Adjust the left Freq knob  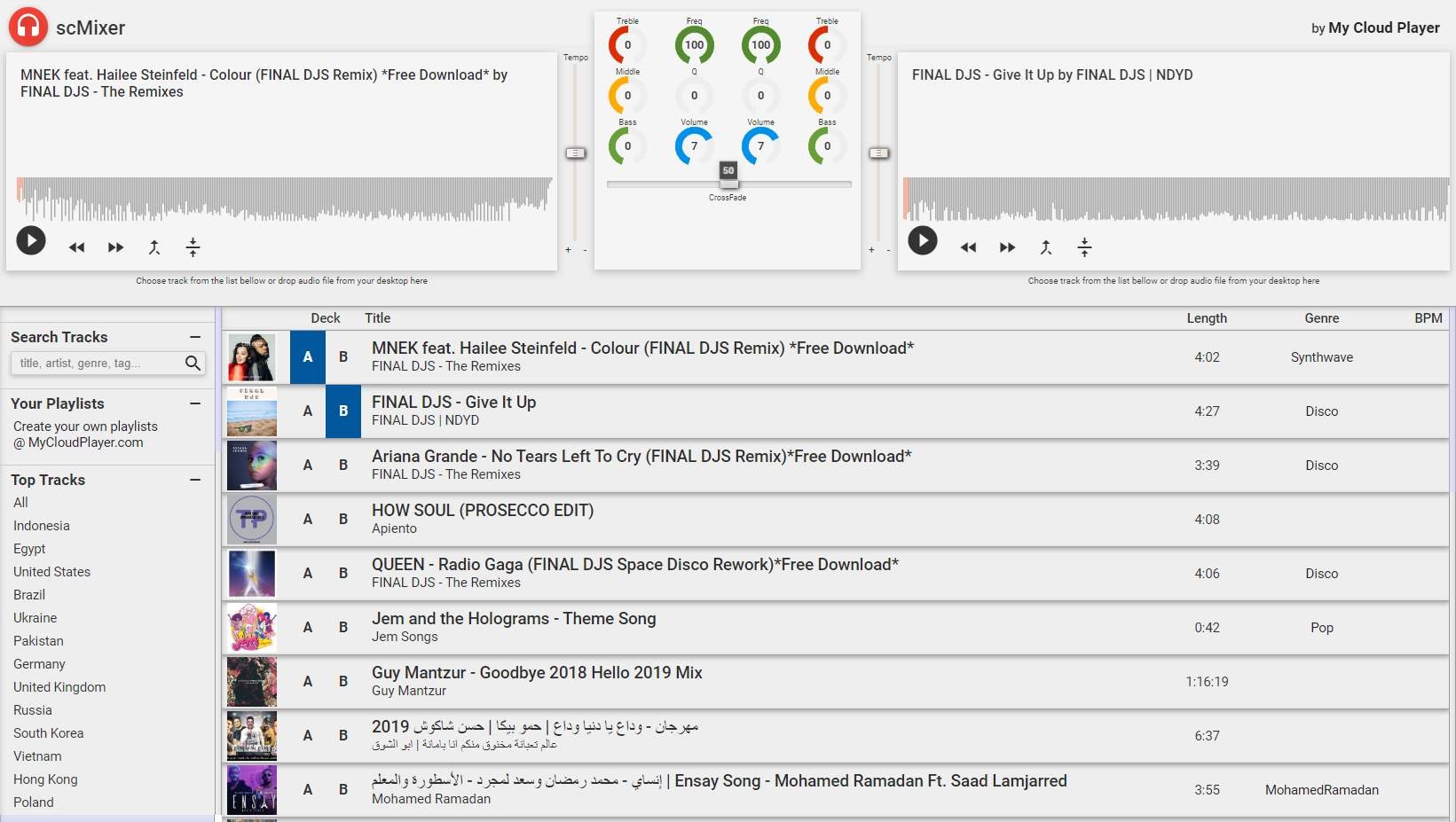tap(694, 45)
